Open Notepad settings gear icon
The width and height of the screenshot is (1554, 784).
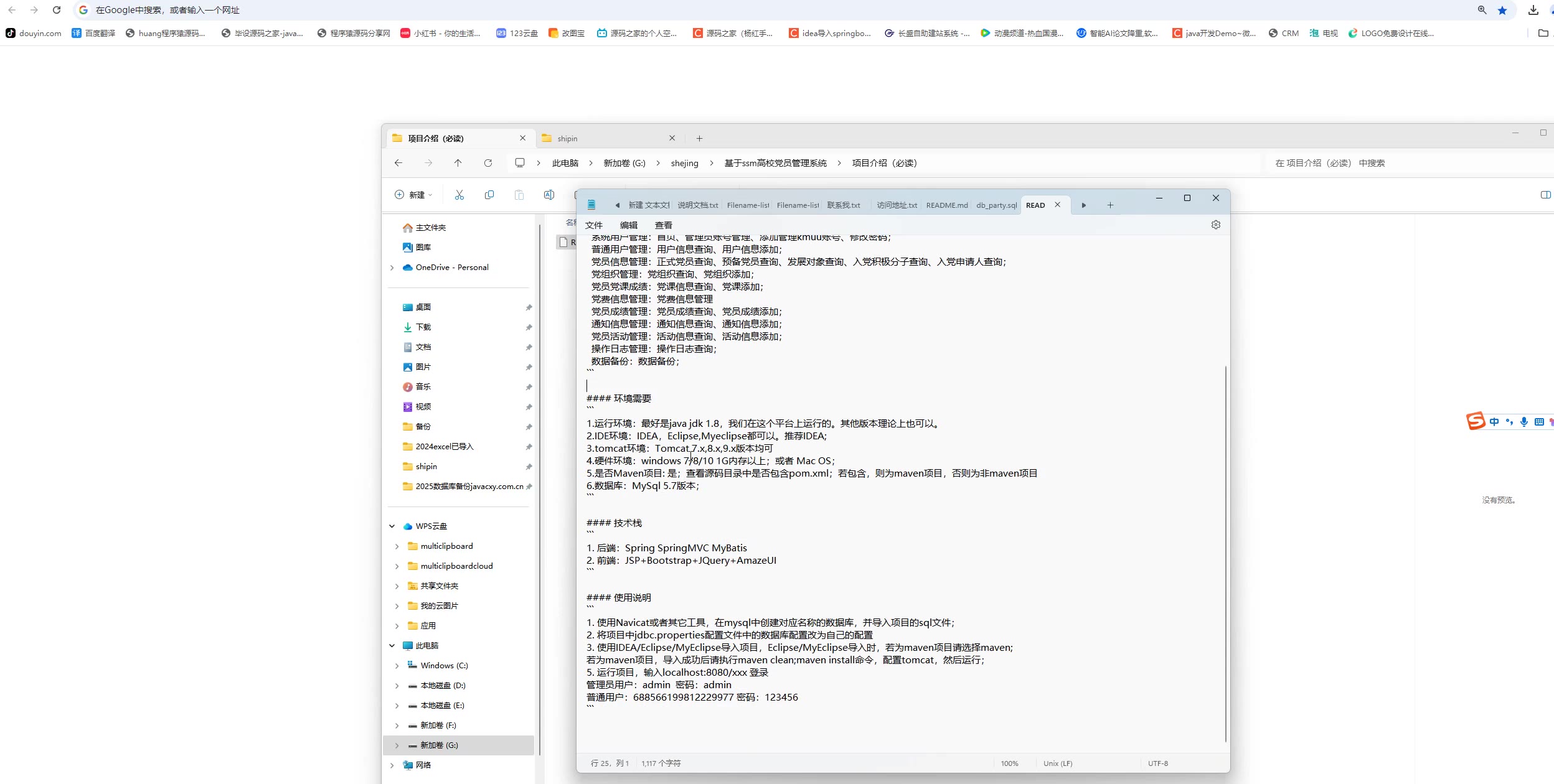(x=1216, y=225)
